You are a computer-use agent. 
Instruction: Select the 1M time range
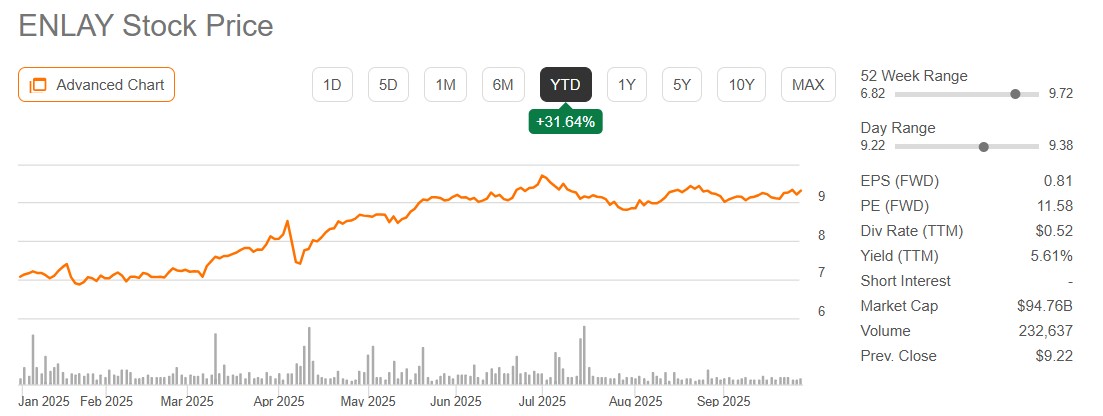click(x=445, y=85)
